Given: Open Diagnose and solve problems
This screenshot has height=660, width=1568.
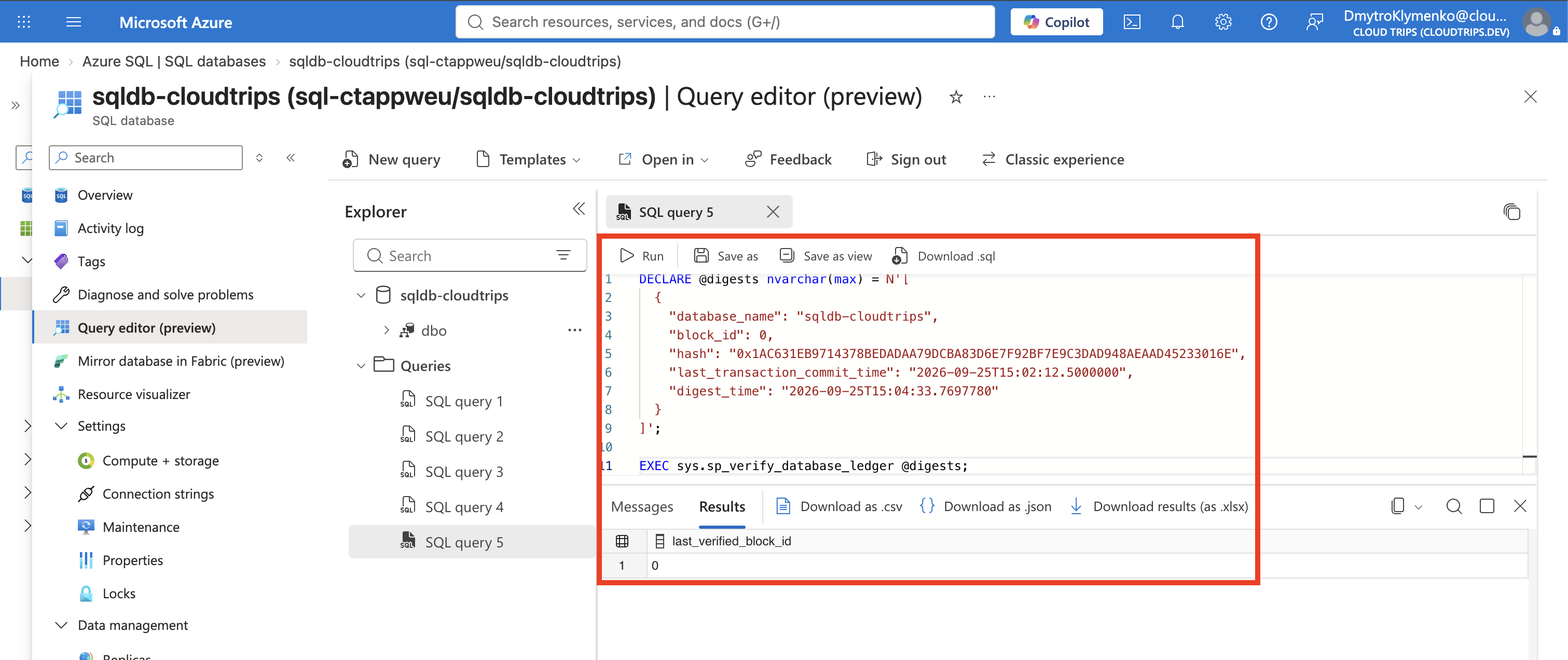Looking at the screenshot, I should point(166,295).
